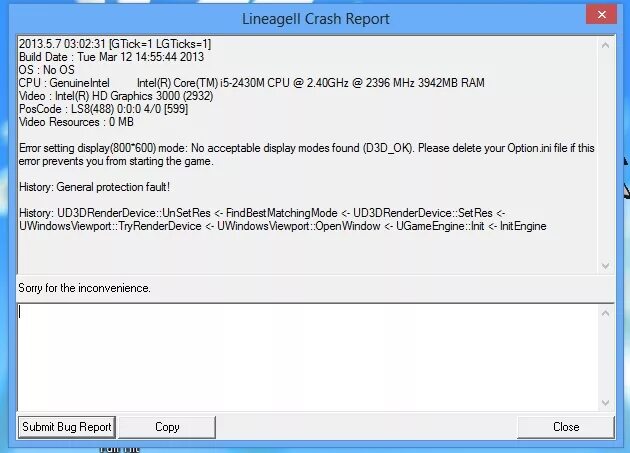This screenshot has height=453, width=630.
Task: Click the 'OS : No OS' line
Action: tap(47, 70)
